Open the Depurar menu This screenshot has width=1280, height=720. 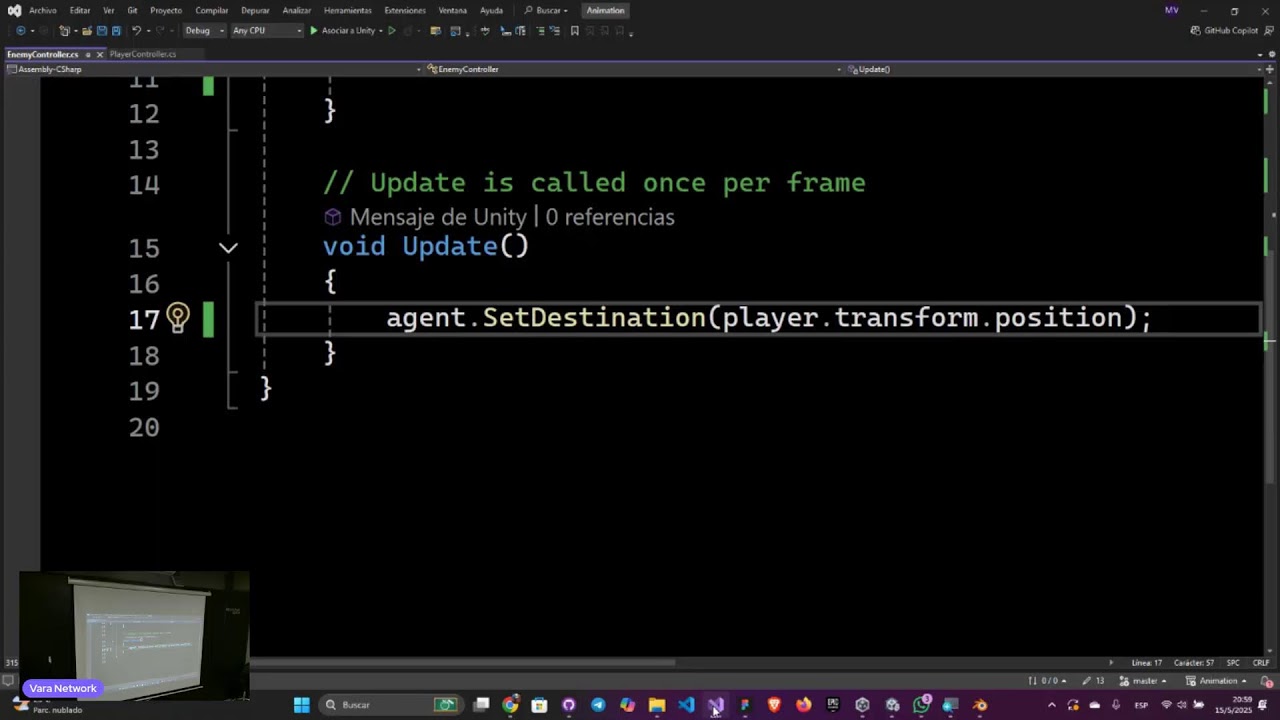[255, 10]
